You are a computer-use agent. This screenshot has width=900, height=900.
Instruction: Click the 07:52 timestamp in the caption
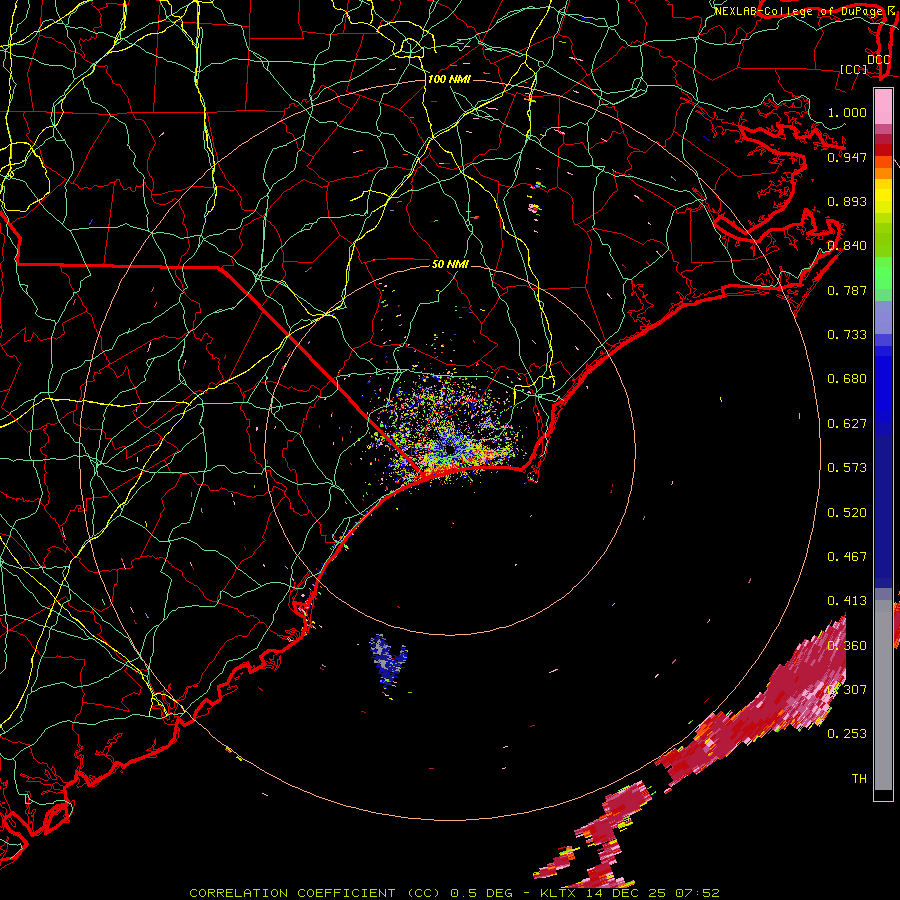click(x=697, y=893)
